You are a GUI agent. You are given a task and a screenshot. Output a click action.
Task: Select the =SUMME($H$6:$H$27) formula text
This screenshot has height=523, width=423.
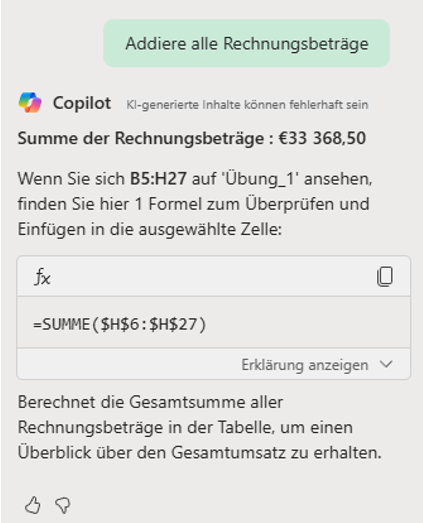coord(119,324)
